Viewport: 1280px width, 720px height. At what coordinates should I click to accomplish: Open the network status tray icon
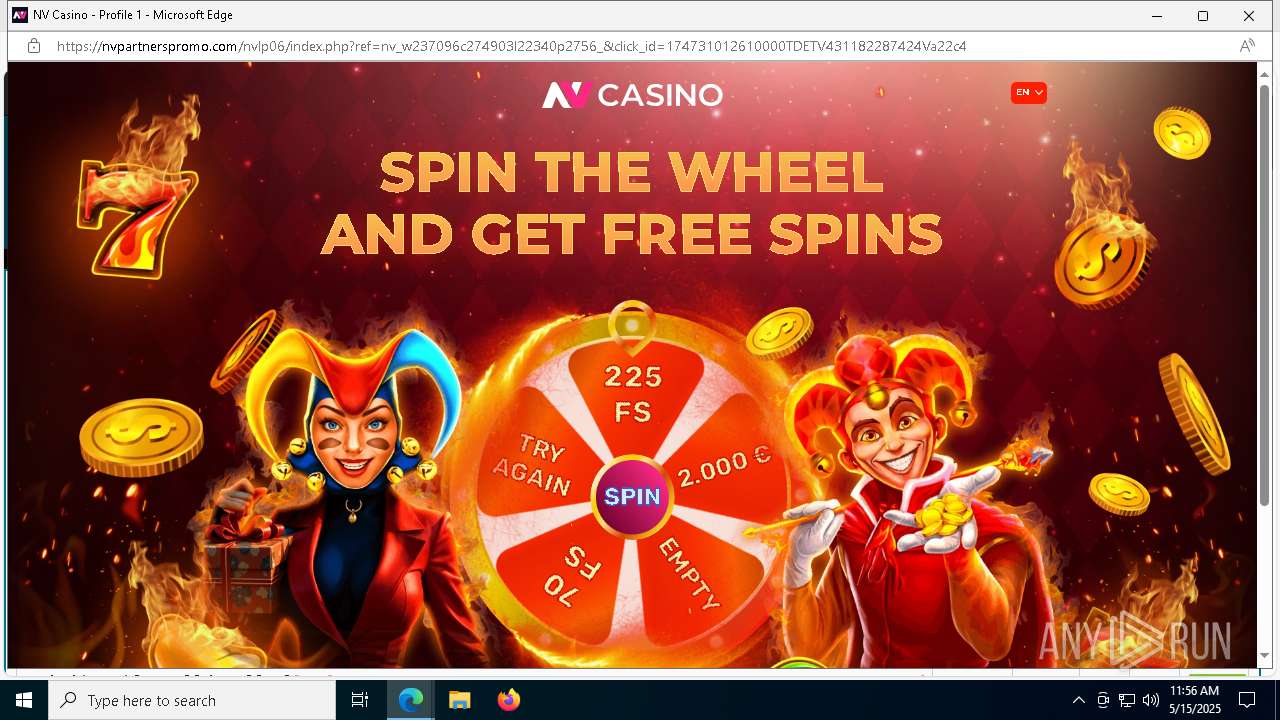1126,700
